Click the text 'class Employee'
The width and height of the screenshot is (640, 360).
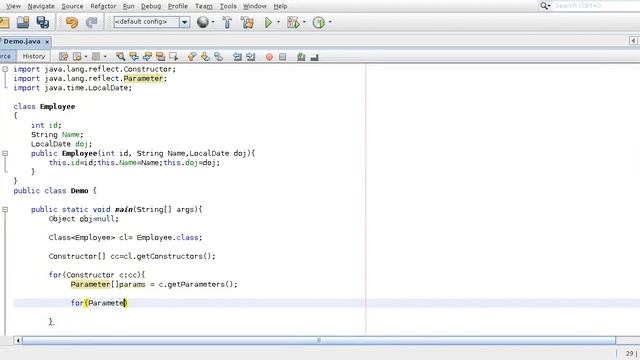click(x=44, y=107)
